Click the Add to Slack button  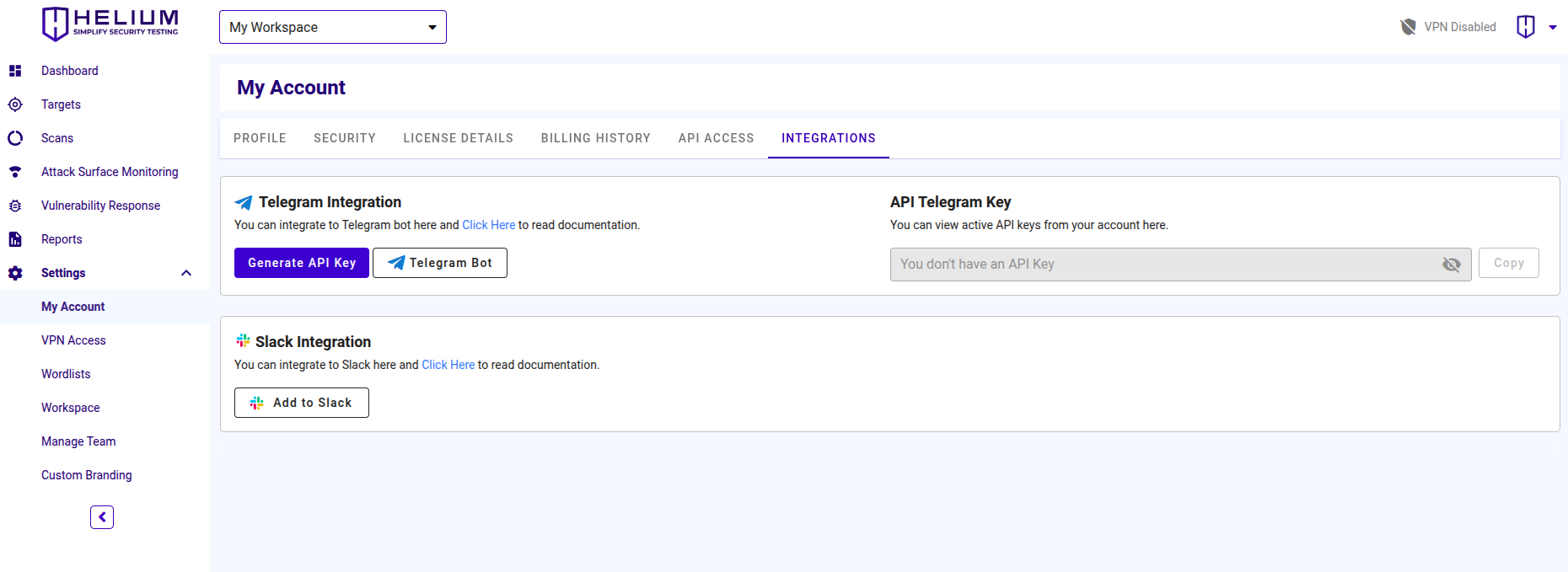pyautogui.click(x=302, y=403)
